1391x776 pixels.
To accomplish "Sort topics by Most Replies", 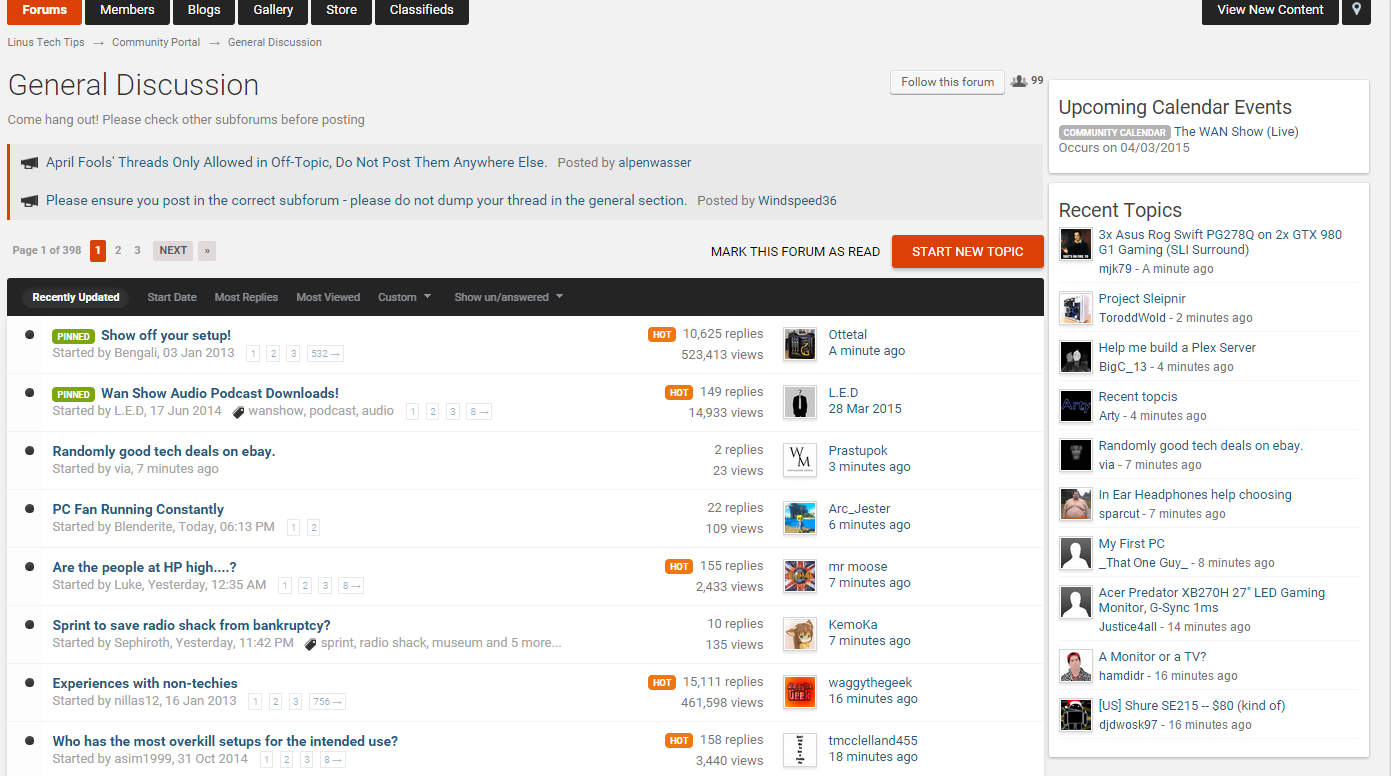I will [246, 297].
